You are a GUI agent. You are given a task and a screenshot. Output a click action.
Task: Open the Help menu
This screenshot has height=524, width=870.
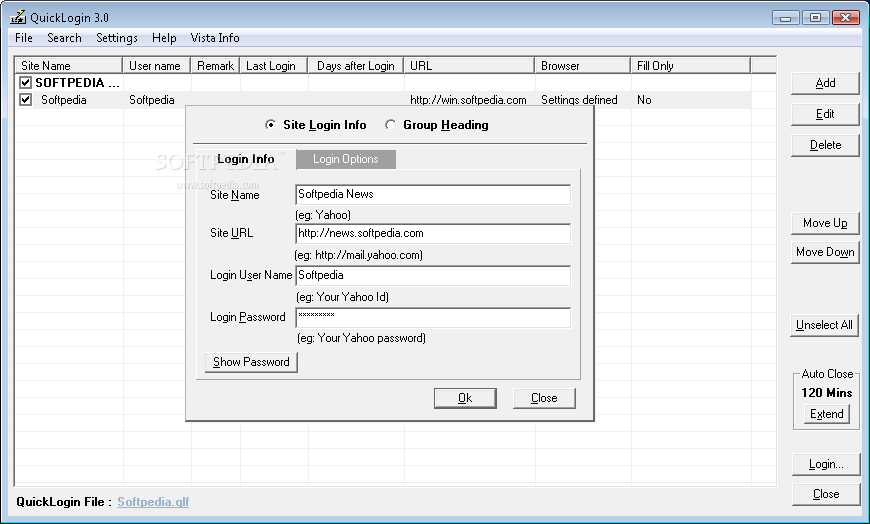[x=164, y=38]
